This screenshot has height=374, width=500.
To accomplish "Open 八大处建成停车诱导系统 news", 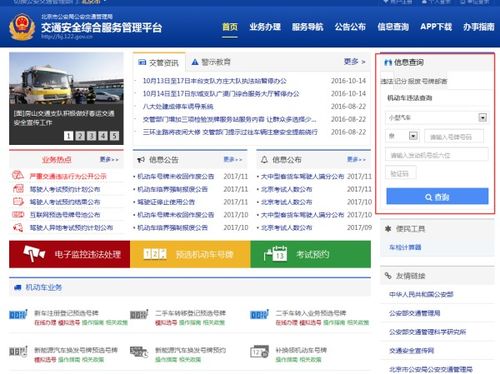I will tap(178, 107).
